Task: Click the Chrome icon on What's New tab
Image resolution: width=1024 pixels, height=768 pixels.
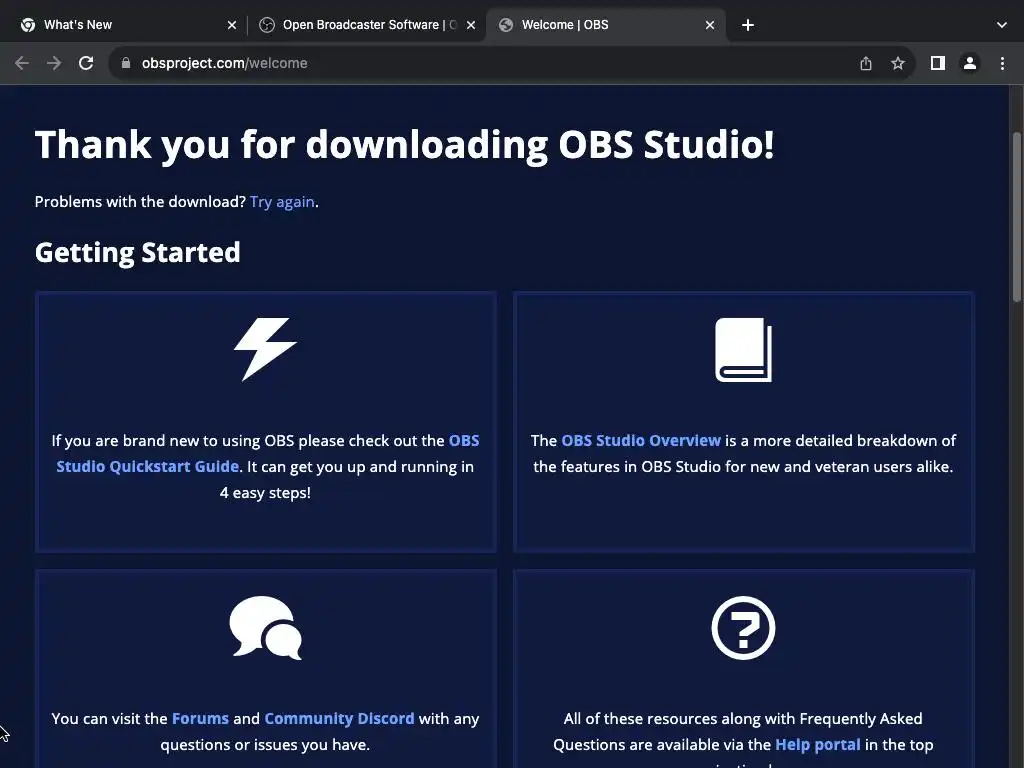Action: coord(28,25)
